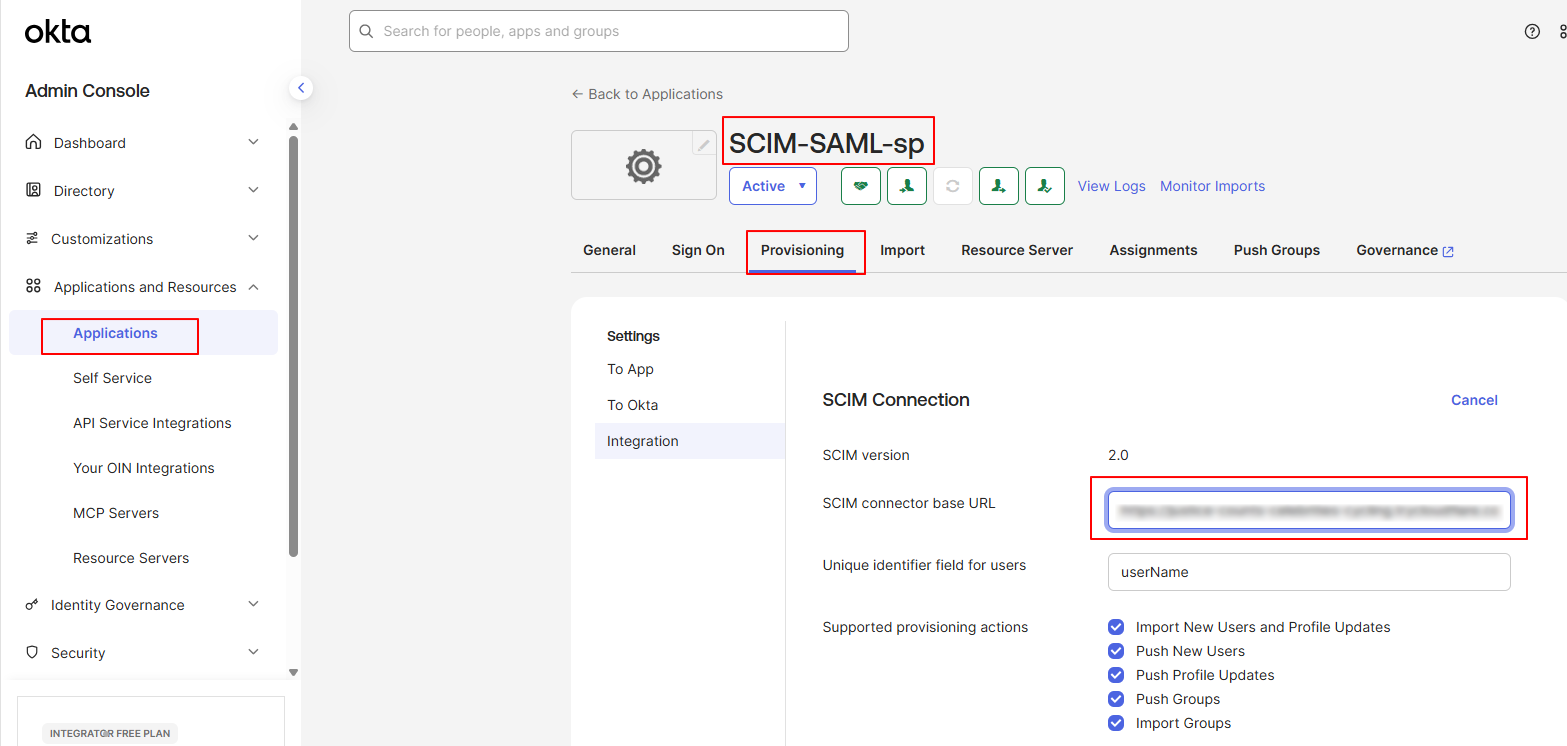1567x746 pixels.
Task: Click the user push arrow icon
Action: (999, 186)
